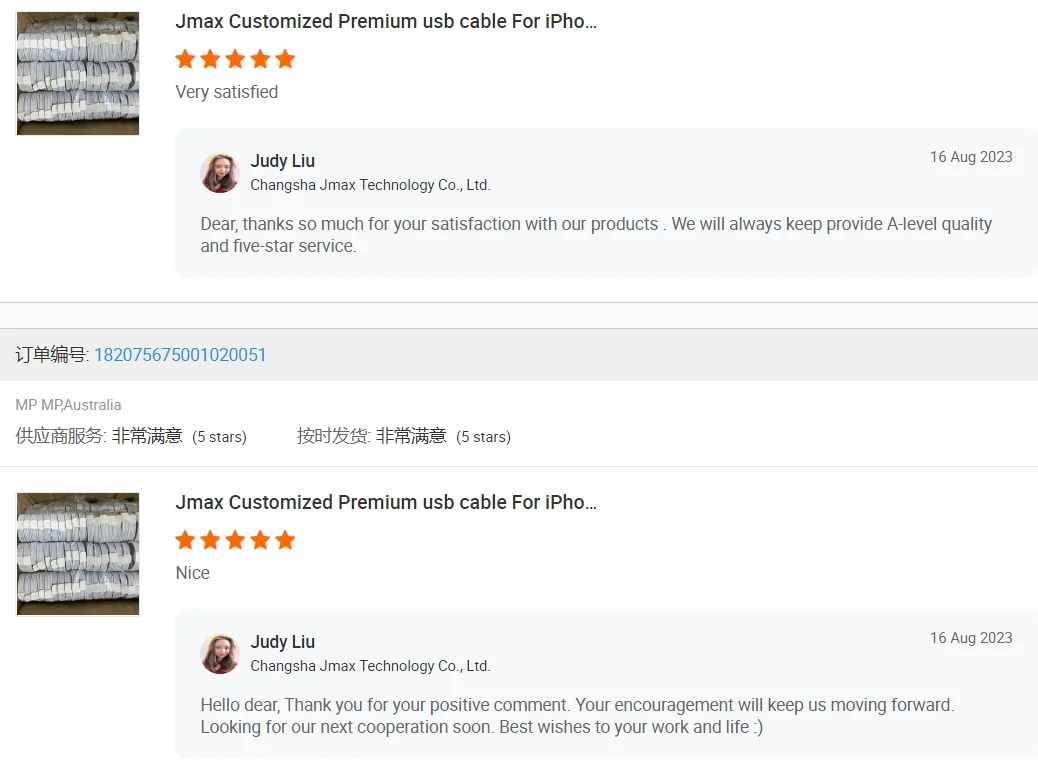Screen dimensions: 1038x761
Task: Click the 供应商服务 supplier service rating
Action: click(130, 436)
